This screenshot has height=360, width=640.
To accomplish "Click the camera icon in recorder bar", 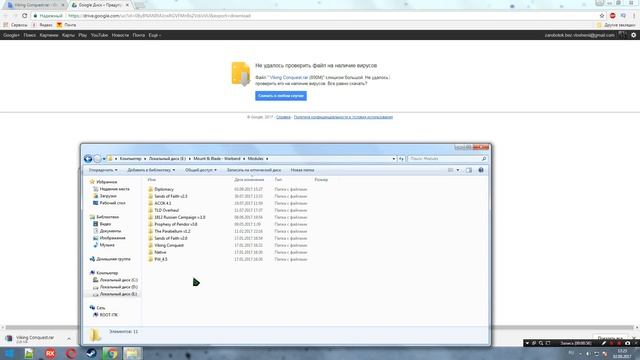I will point(628,343).
